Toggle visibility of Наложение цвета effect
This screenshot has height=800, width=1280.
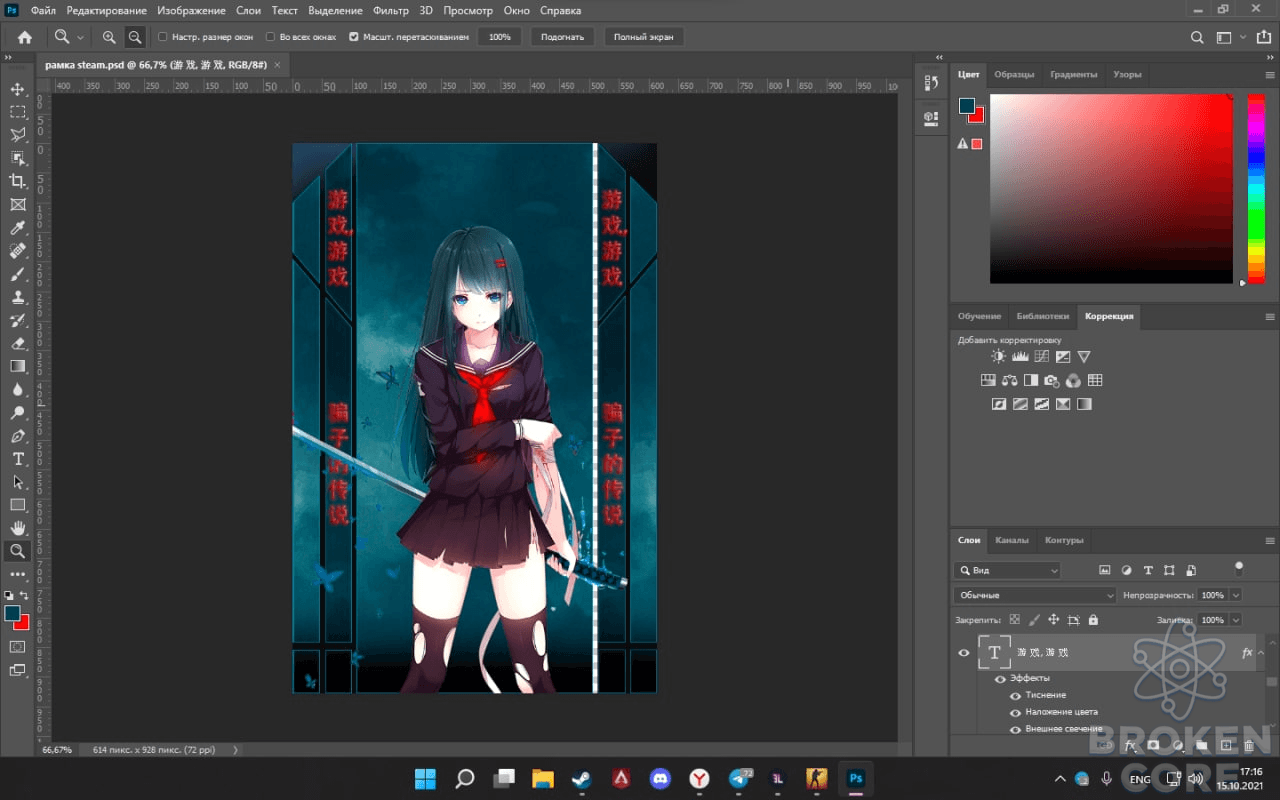(x=1015, y=712)
